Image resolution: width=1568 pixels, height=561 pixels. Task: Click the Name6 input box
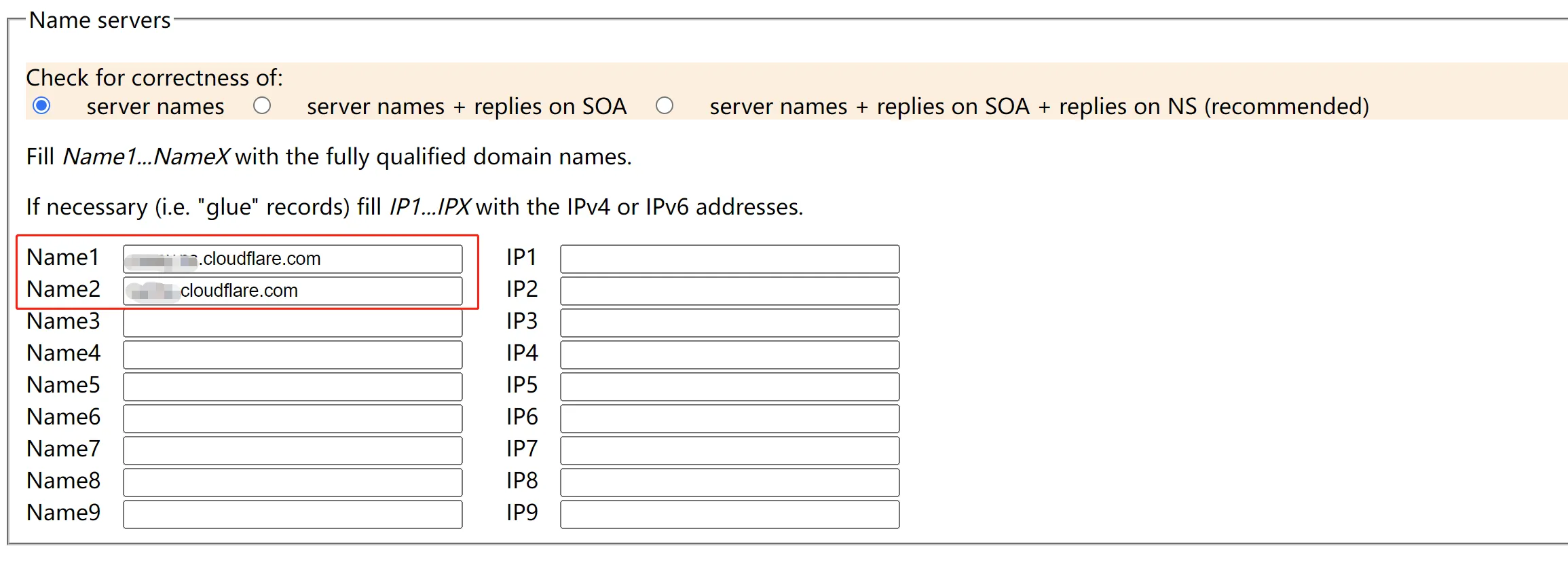click(293, 418)
